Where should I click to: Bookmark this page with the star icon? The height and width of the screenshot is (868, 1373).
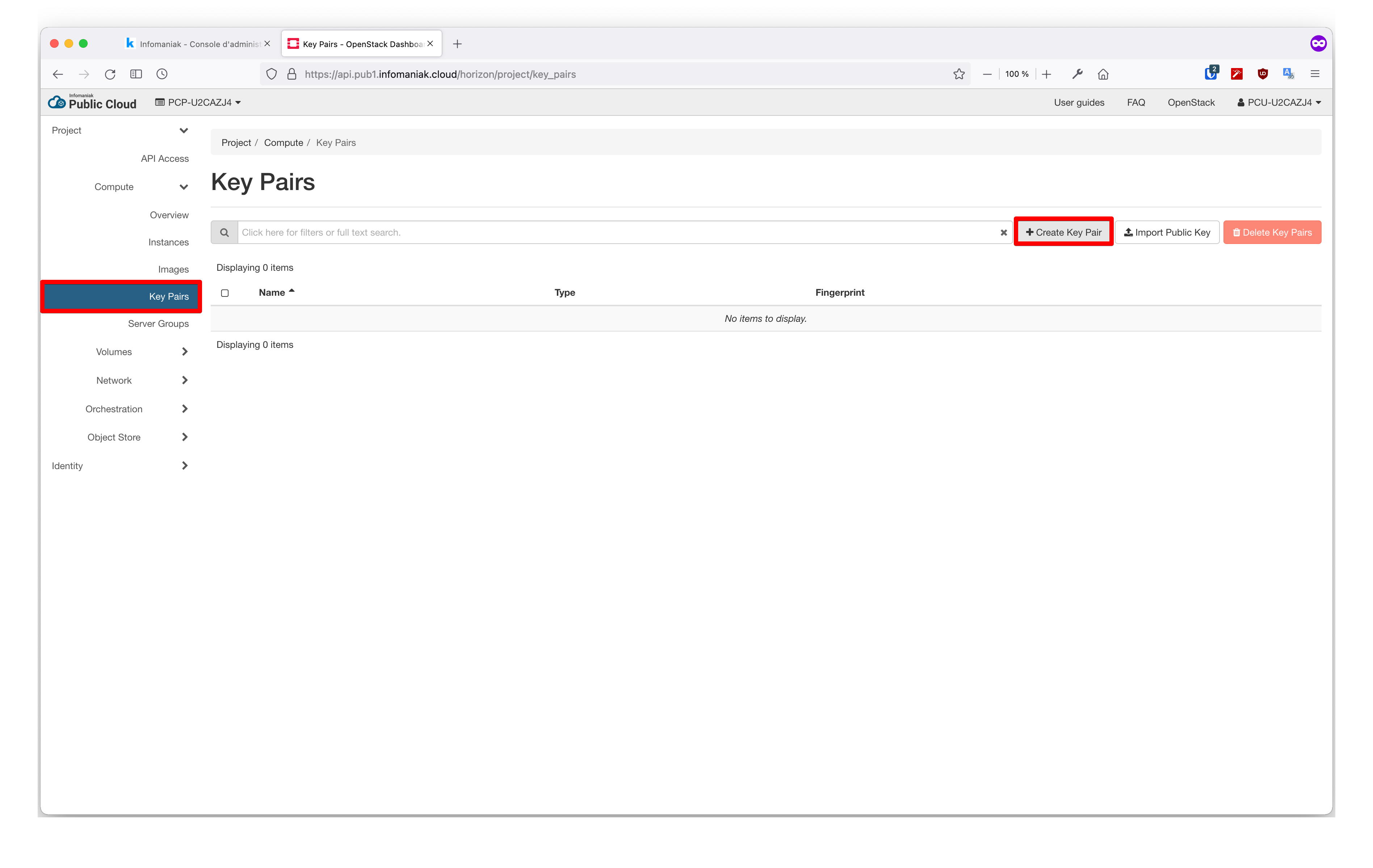[x=959, y=74]
